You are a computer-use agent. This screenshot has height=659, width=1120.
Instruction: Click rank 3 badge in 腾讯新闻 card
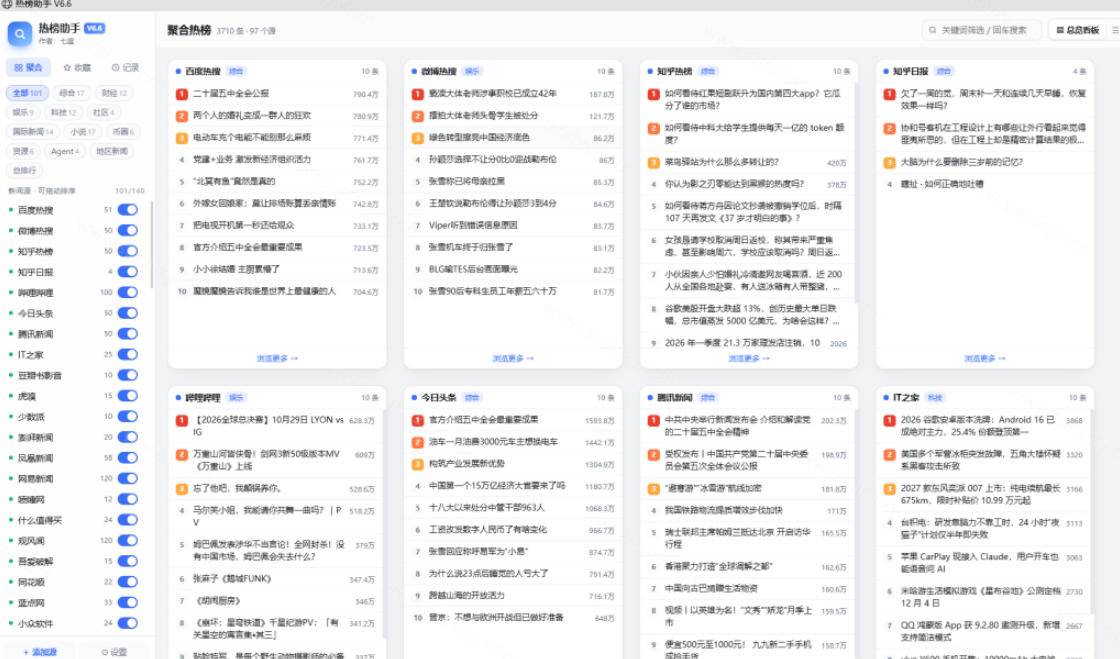tap(654, 490)
